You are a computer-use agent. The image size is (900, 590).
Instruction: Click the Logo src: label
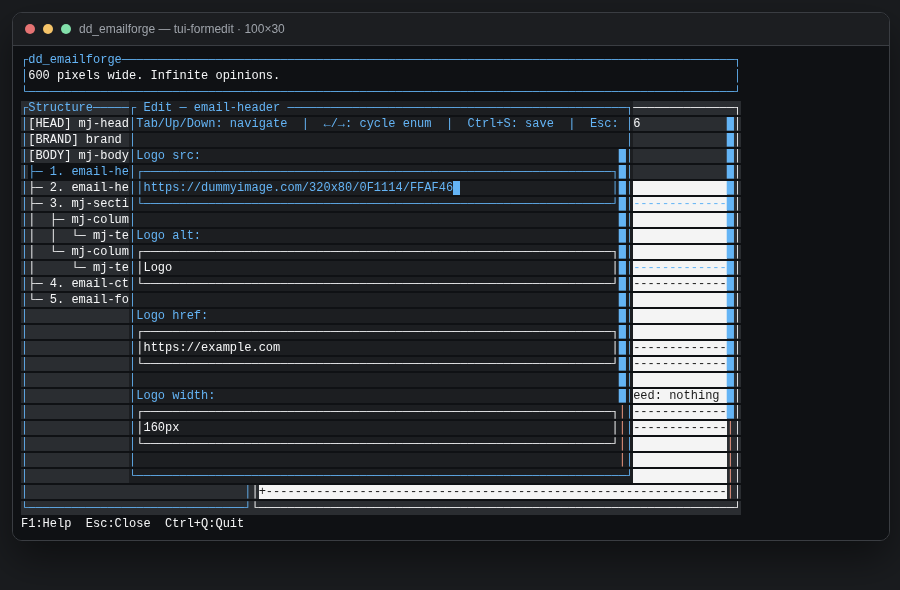[168, 156]
